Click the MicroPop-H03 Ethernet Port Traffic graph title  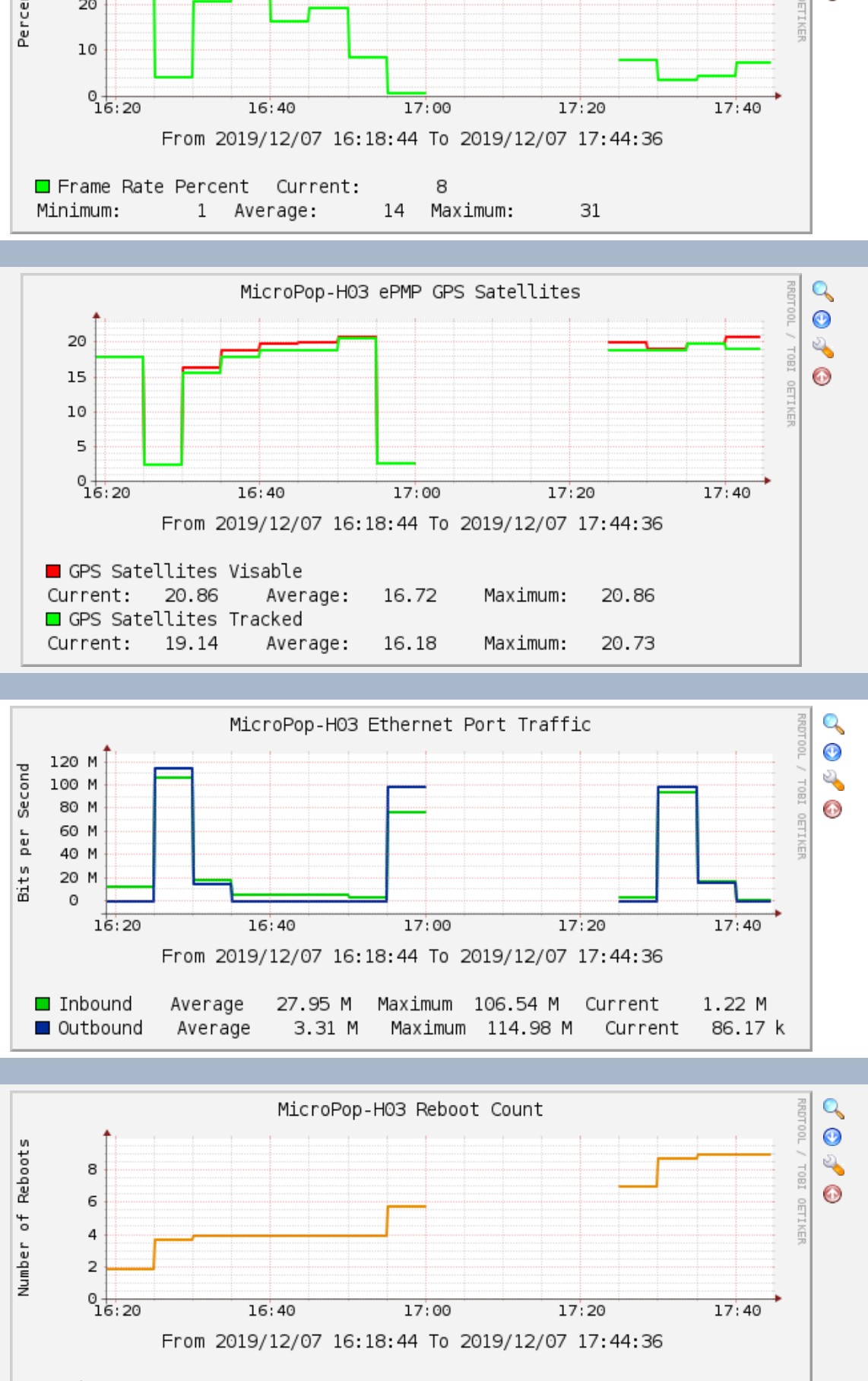[410, 725]
